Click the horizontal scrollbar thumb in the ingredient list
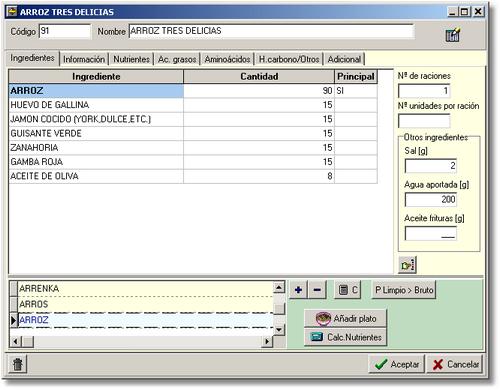 (x=28, y=341)
